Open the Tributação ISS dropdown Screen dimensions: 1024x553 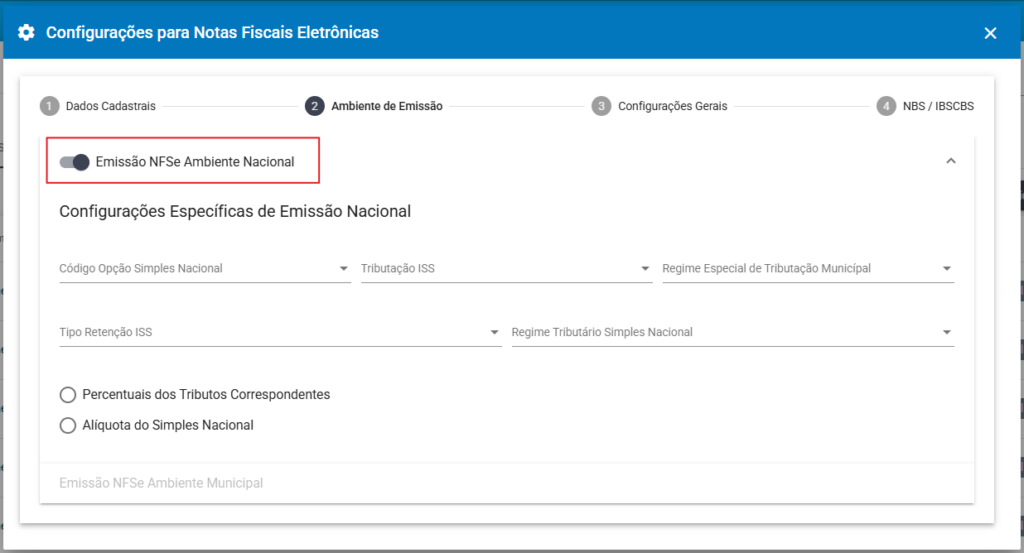(x=505, y=269)
